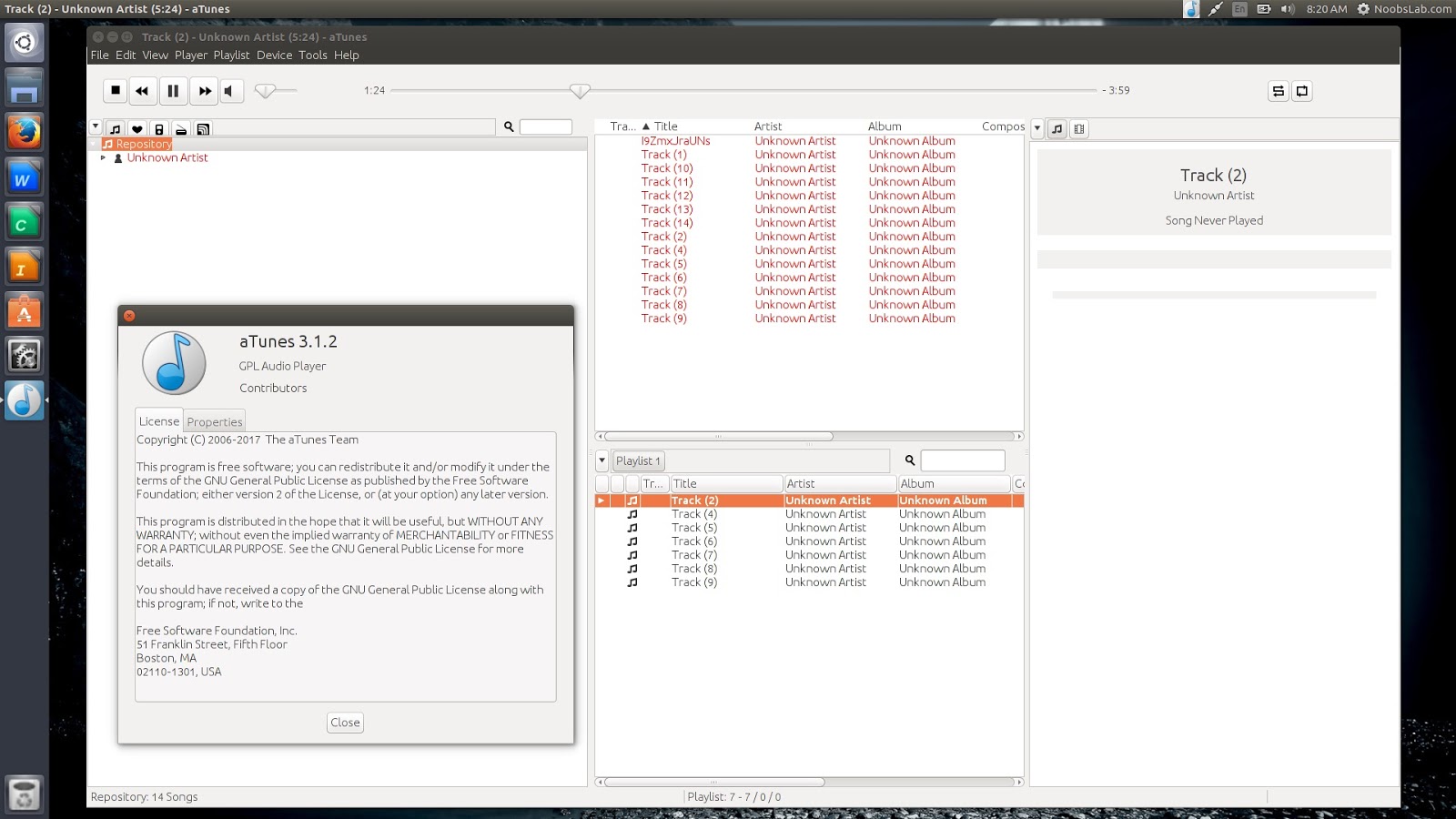Show audio info in the context panel

pos(1057,128)
